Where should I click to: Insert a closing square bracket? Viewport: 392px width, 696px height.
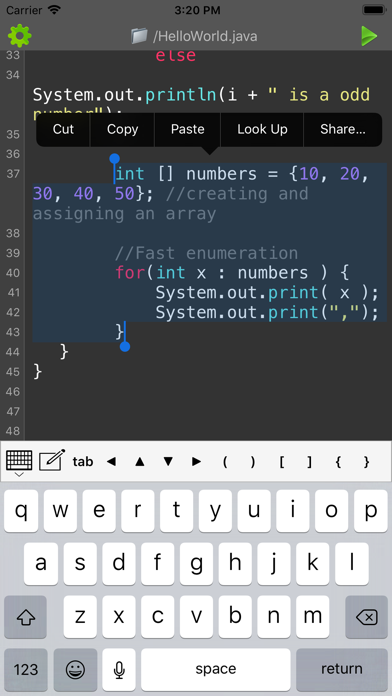coord(309,462)
